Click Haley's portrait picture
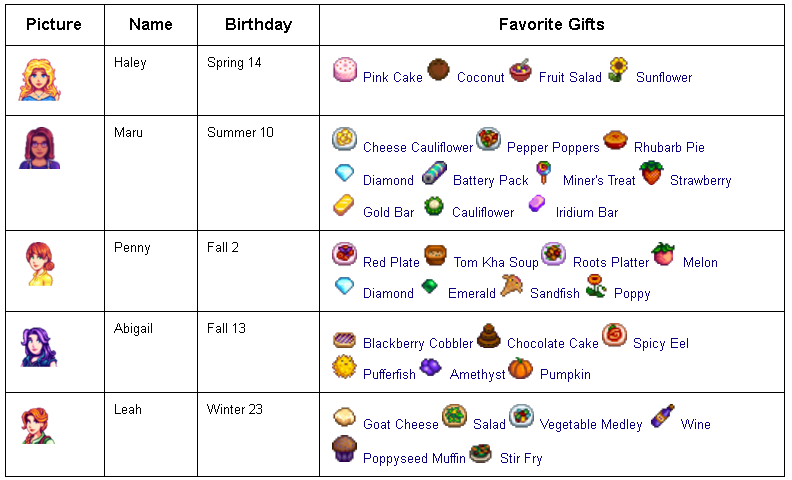 point(40,78)
